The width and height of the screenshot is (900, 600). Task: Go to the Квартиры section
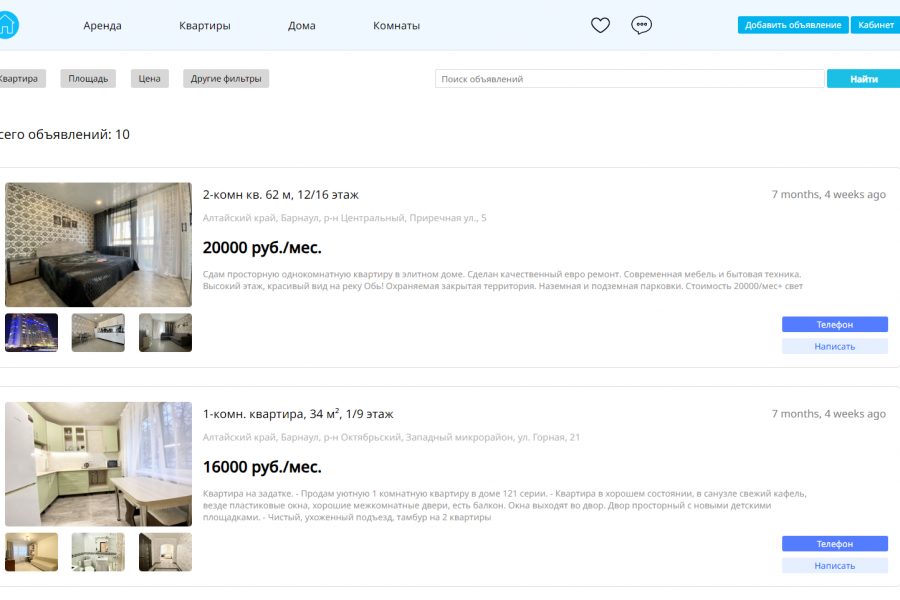coord(204,25)
